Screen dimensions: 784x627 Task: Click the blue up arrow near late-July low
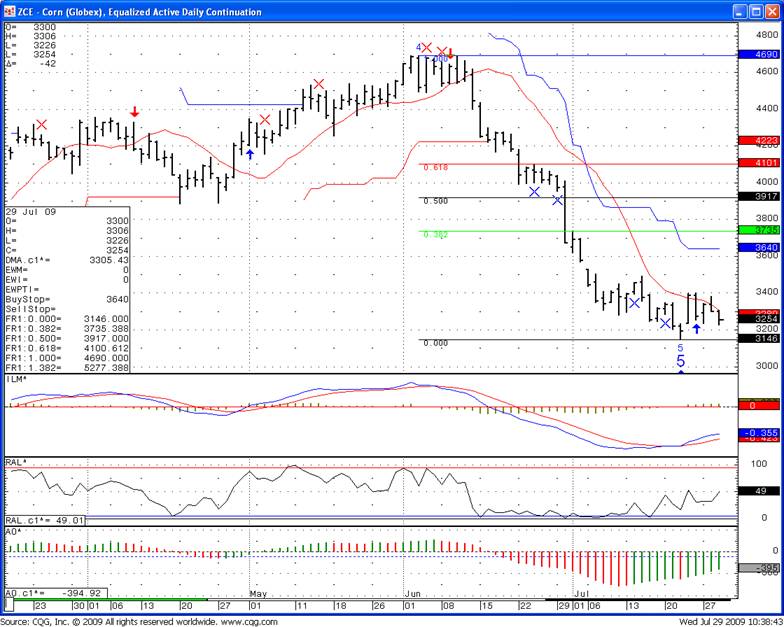click(696, 328)
